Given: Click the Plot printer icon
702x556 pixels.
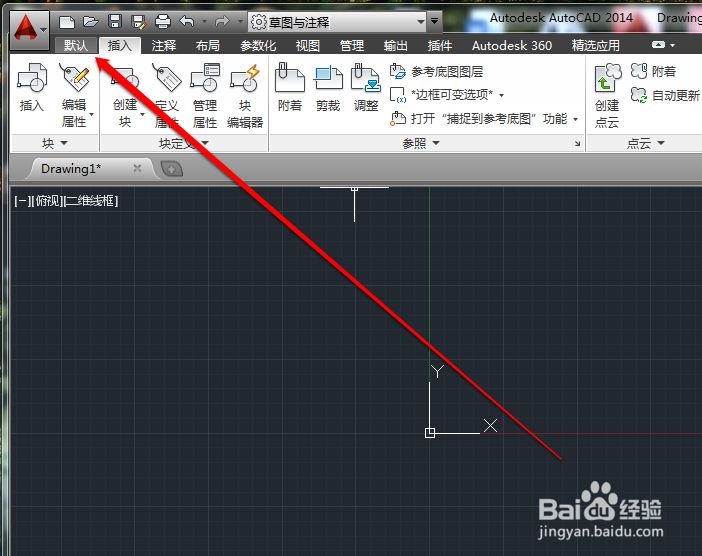Looking at the screenshot, I should (x=163, y=21).
